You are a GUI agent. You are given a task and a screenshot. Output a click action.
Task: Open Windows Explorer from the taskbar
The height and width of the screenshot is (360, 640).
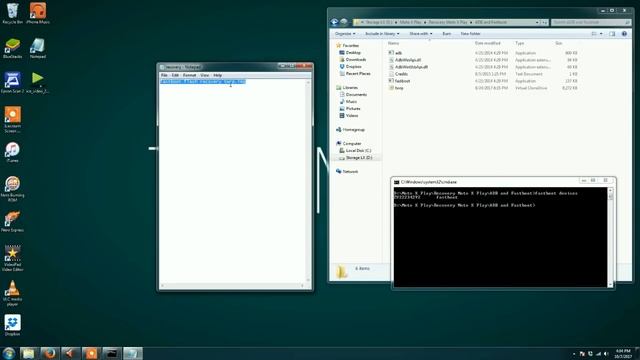click(x=28, y=353)
